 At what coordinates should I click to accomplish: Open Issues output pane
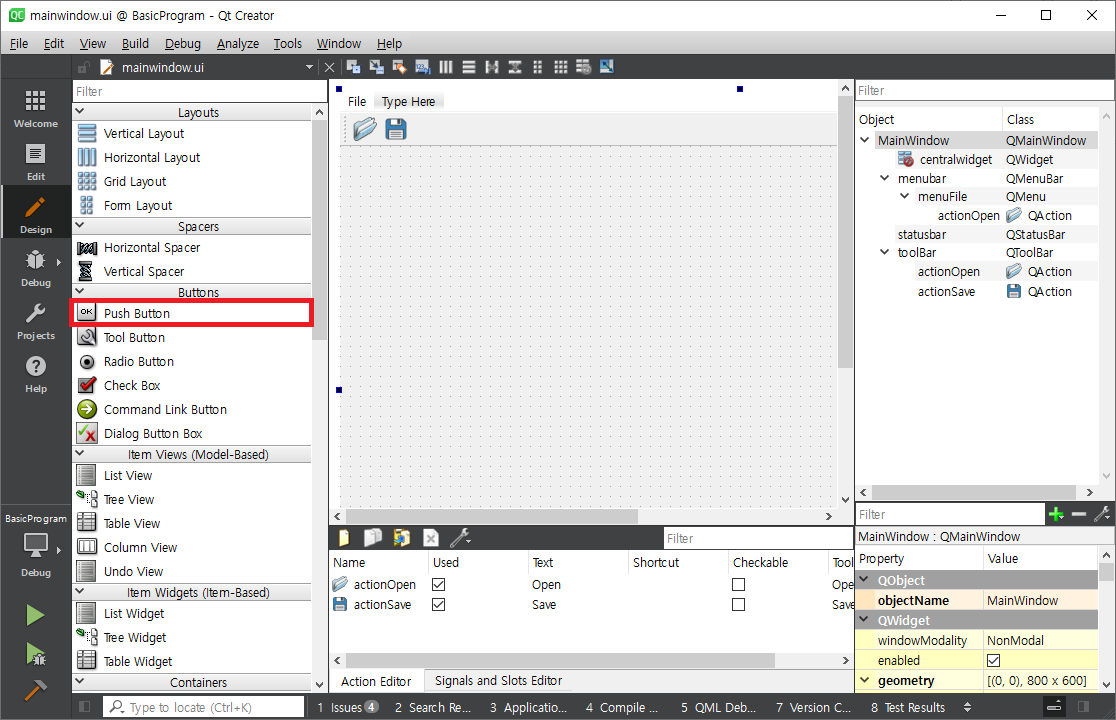click(x=347, y=707)
